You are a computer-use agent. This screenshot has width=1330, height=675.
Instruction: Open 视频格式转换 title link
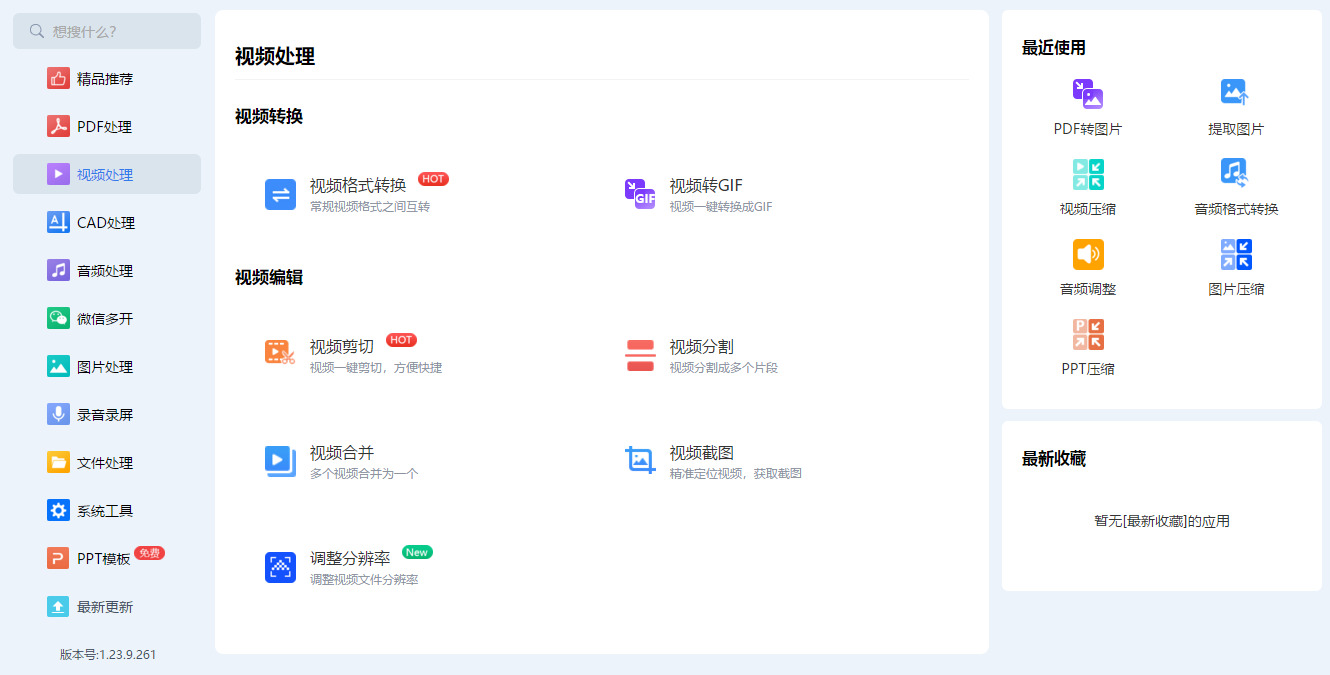point(358,185)
